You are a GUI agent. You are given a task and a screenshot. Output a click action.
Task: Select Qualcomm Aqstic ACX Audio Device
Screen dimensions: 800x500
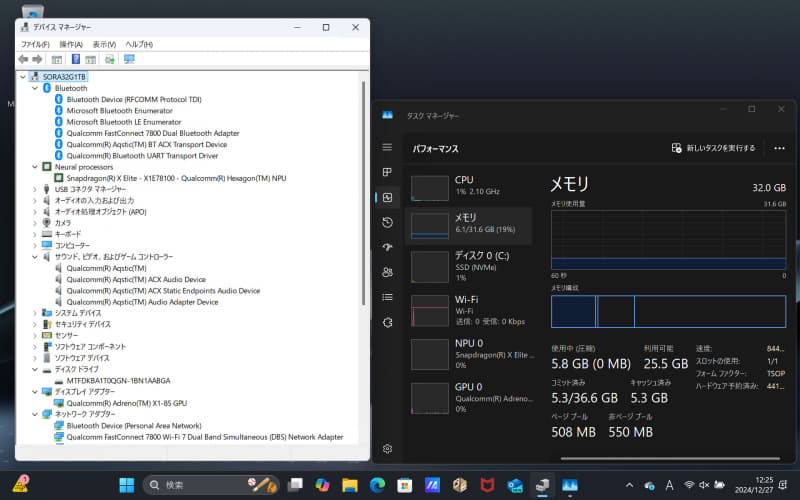[136, 280]
